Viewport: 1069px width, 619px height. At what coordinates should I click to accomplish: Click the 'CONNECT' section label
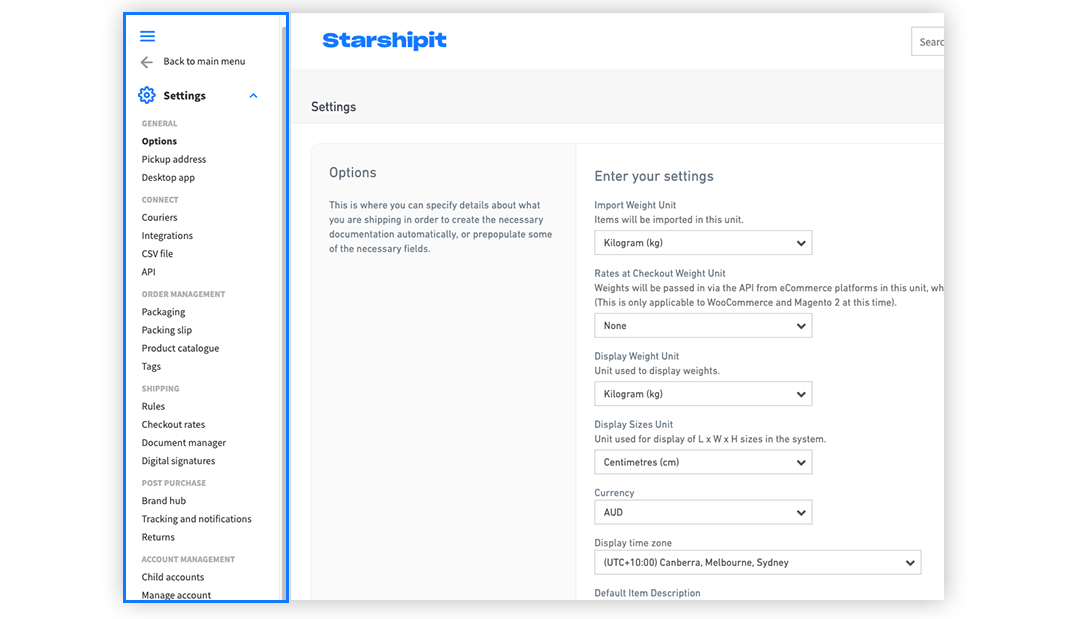[160, 200]
